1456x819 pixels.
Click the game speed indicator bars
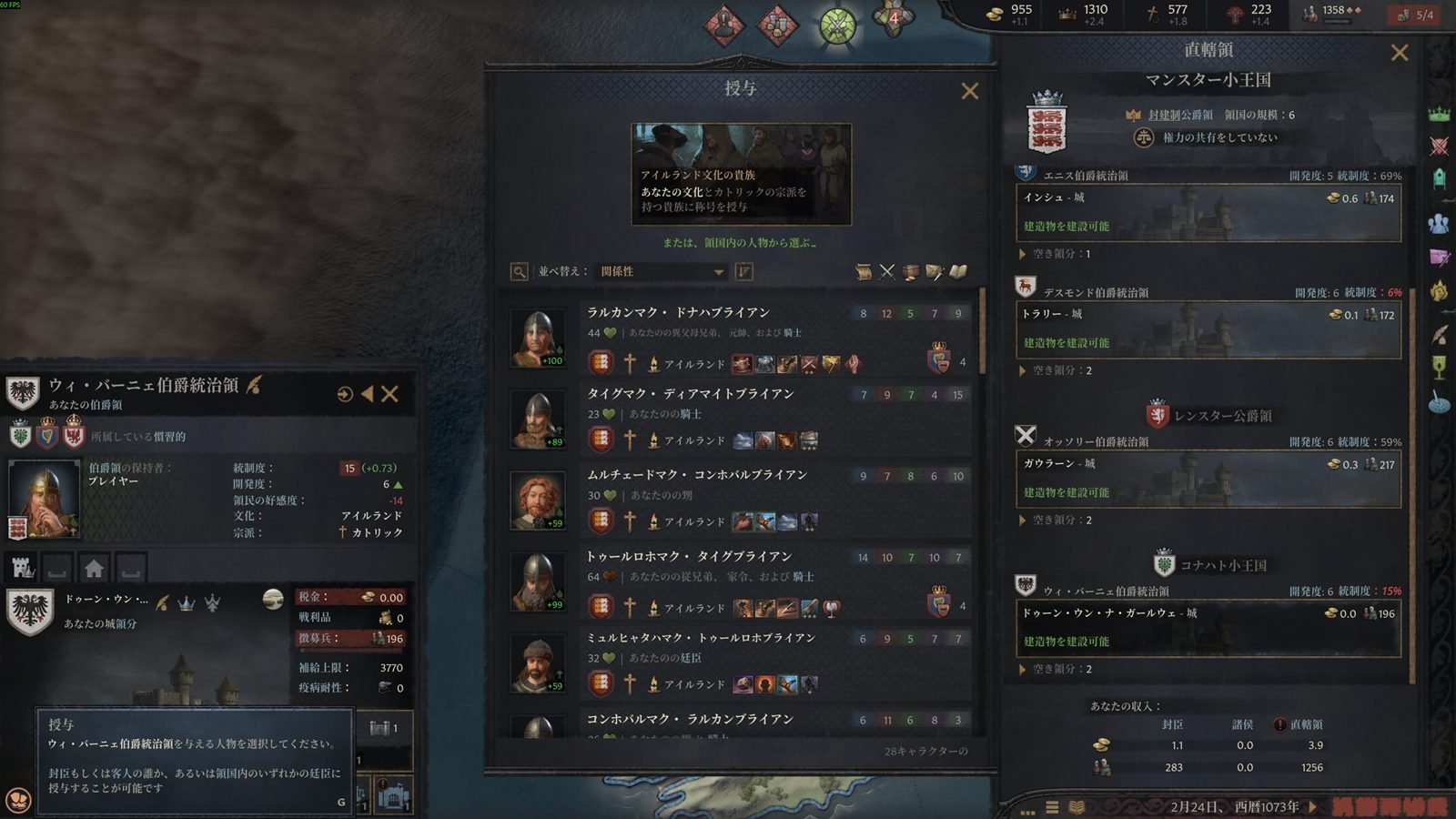coord(1388,806)
